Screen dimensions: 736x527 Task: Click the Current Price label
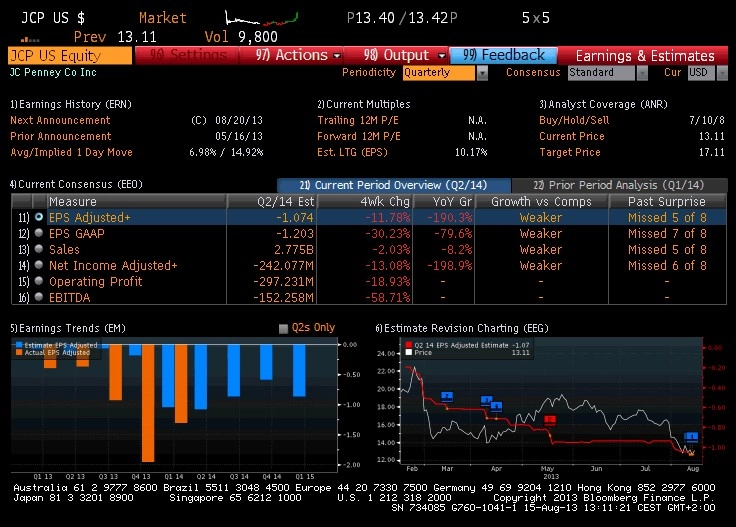click(x=572, y=136)
